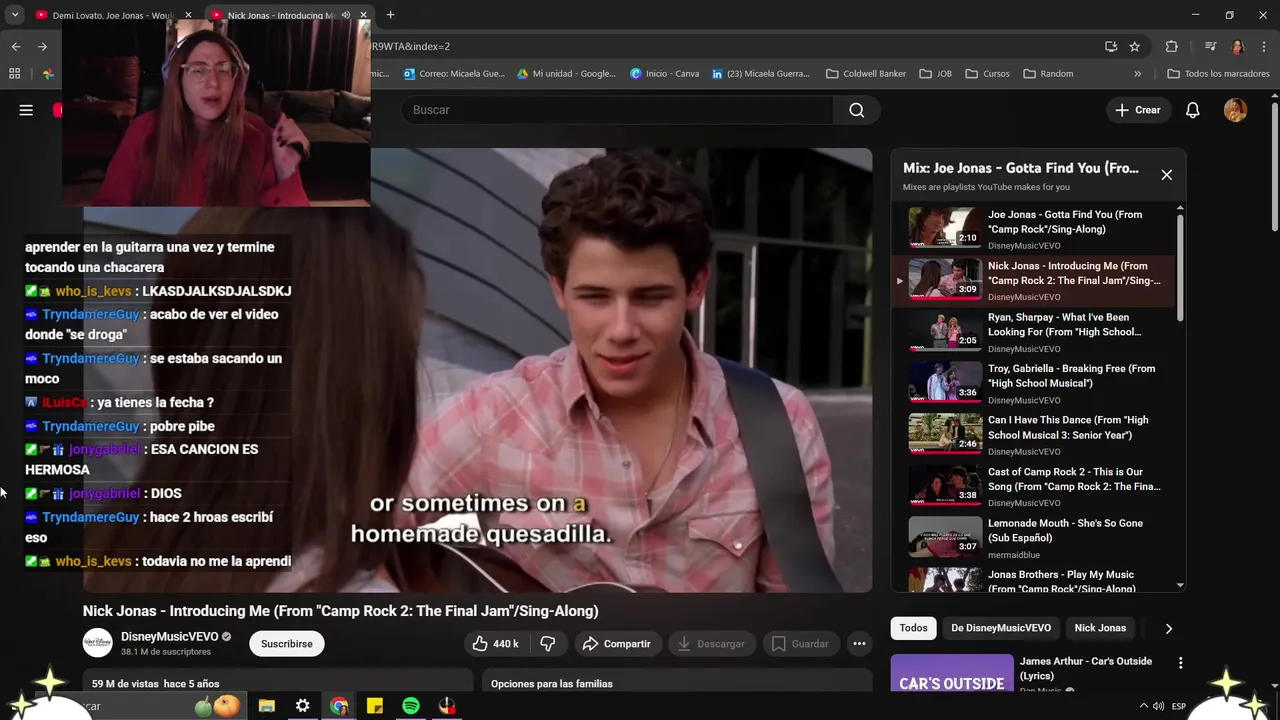Like the video with thumbs up

pos(495,644)
